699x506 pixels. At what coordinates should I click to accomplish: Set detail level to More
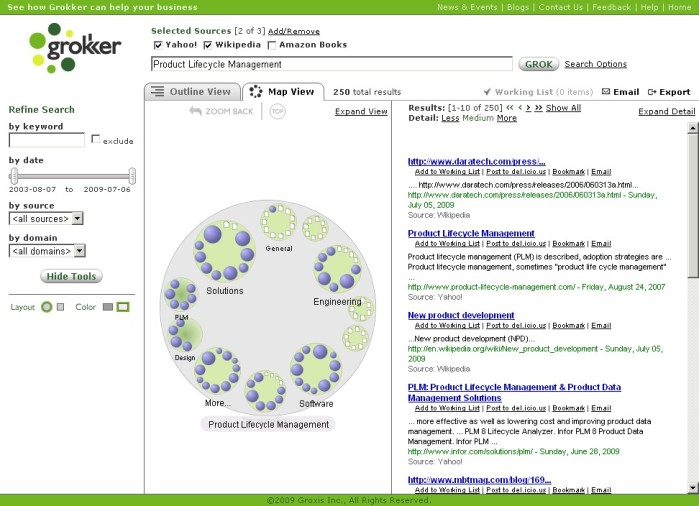pyautogui.click(x=507, y=118)
